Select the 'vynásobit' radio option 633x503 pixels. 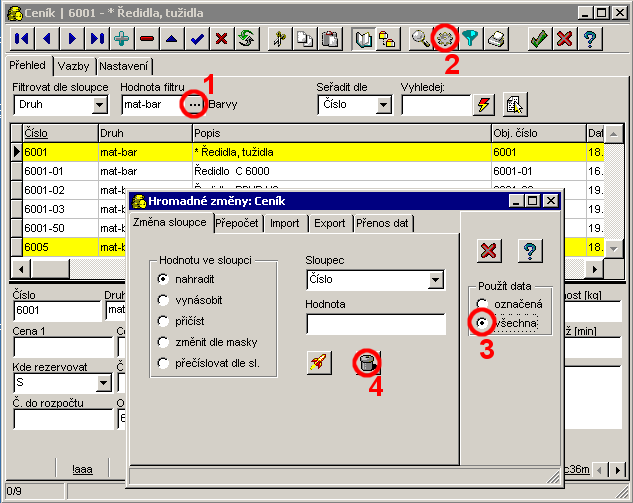[162, 300]
